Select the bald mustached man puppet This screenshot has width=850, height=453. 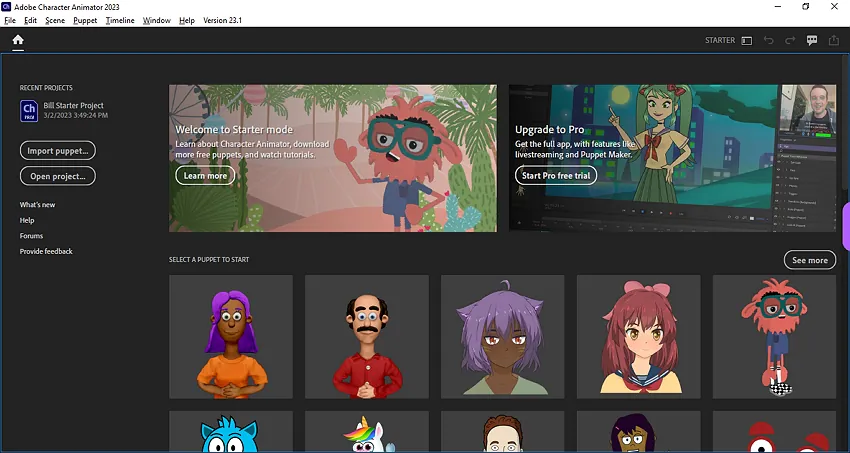(367, 336)
